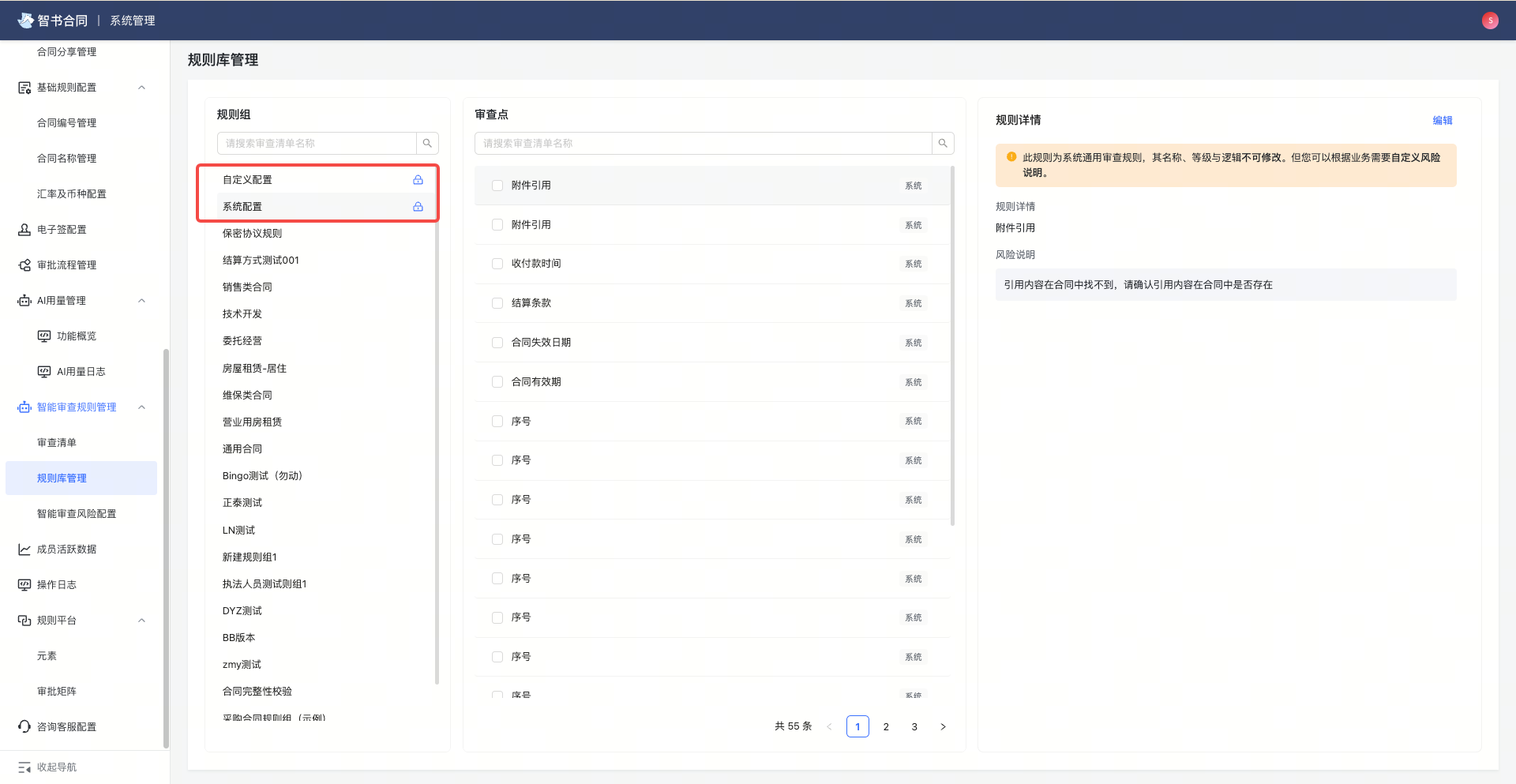Click the 规则组 search input field

316,143
